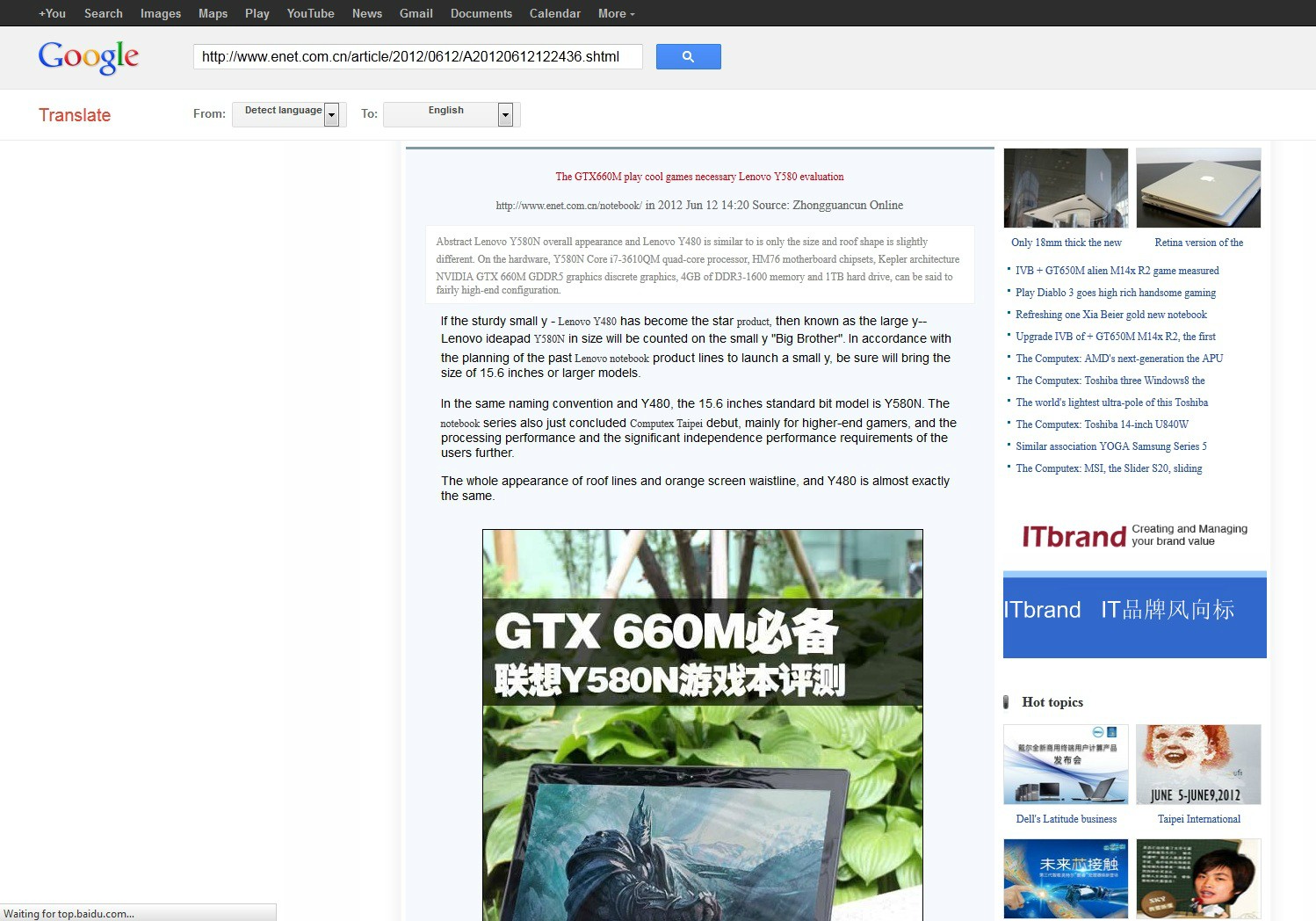Click the red Translate heading link
1316x921 pixels.
75,115
